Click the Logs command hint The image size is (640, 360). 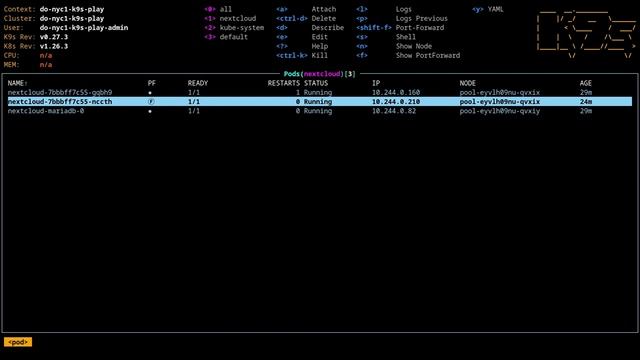(384, 9)
